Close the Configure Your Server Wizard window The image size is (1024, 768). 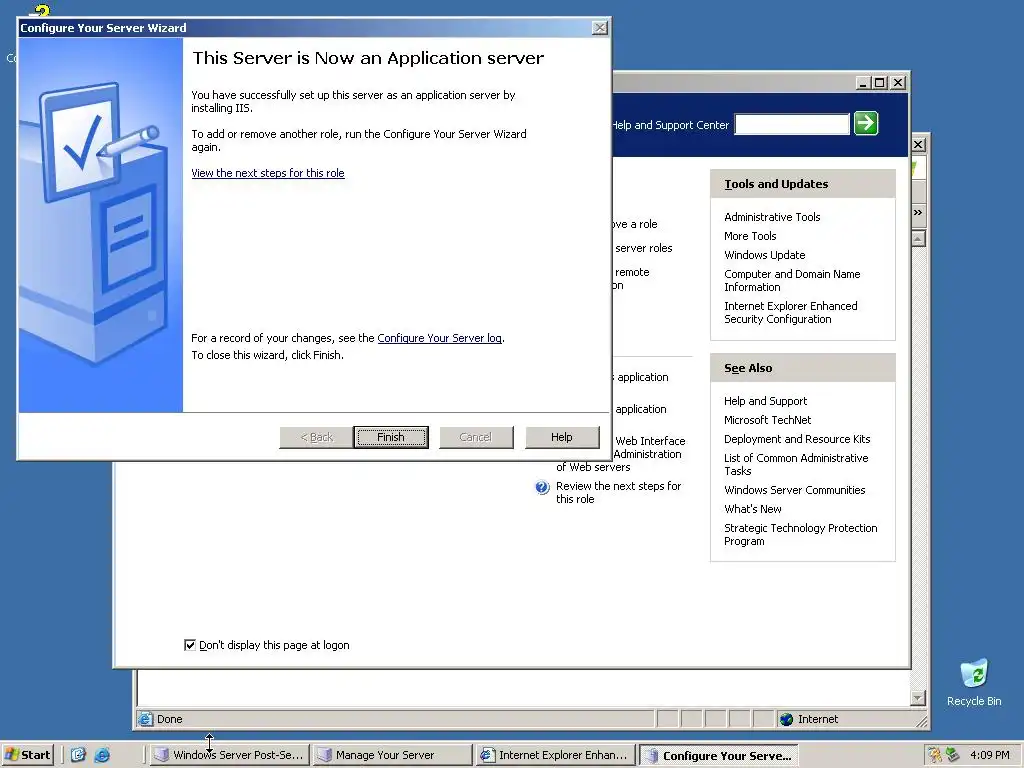point(600,27)
